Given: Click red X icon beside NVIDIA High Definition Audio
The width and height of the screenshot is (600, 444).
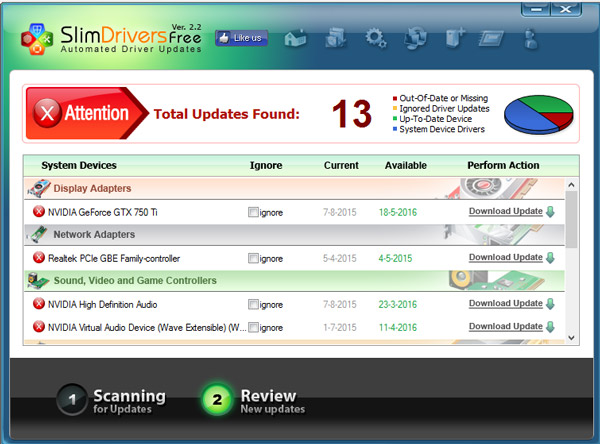Looking at the screenshot, I should 39,304.
